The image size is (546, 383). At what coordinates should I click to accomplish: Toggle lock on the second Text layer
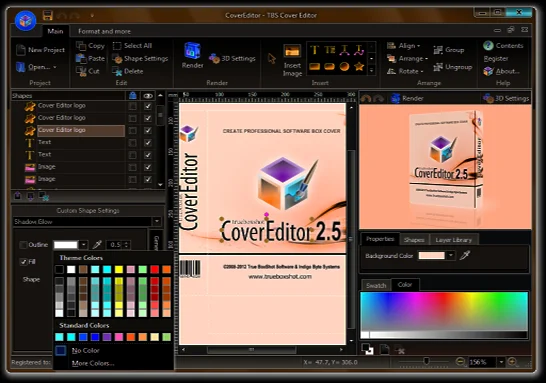tap(132, 155)
